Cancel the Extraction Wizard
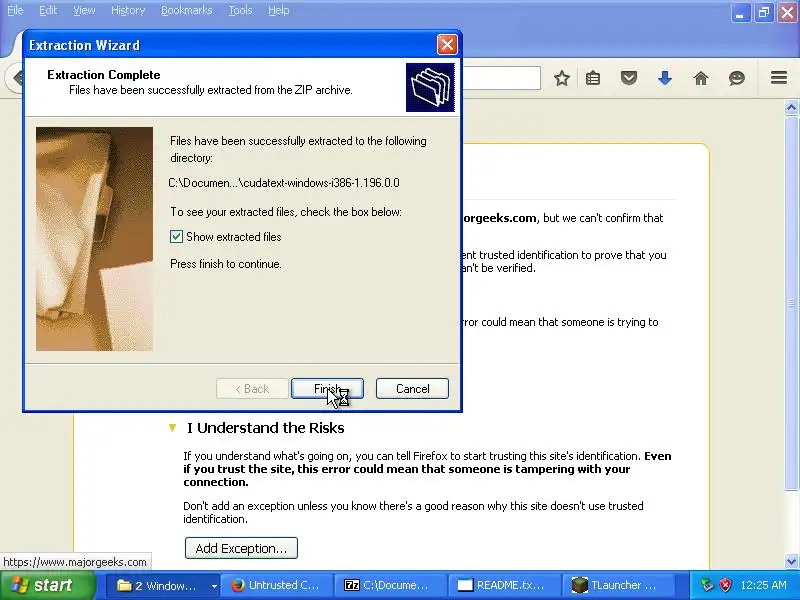This screenshot has width=800, height=600. pyautogui.click(x=412, y=389)
